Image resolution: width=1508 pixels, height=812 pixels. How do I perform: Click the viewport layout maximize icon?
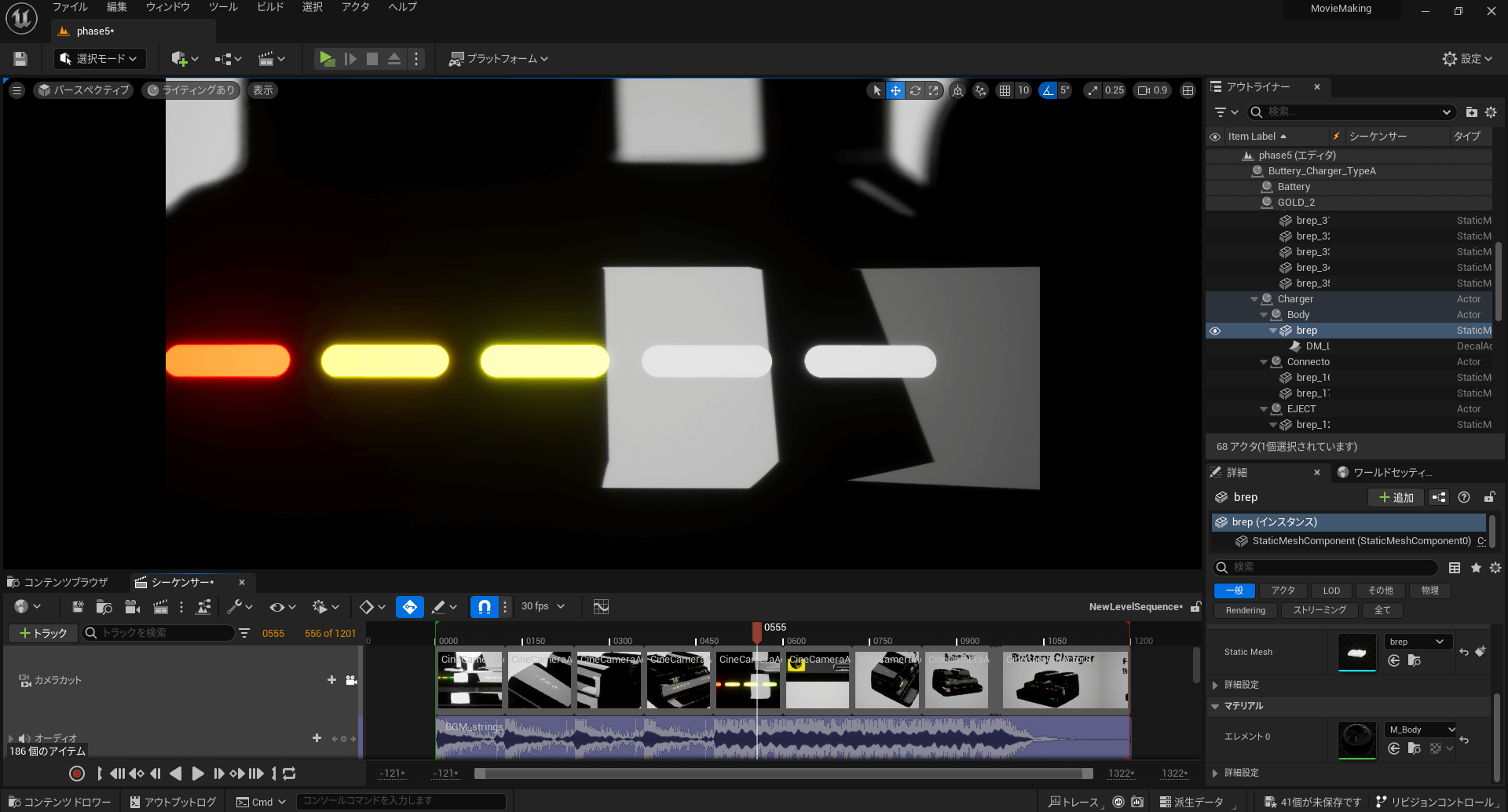coord(1188,90)
